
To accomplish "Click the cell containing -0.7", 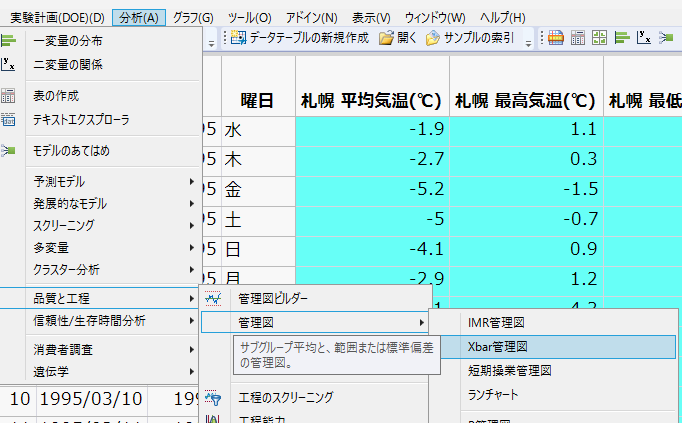I will pos(526,220).
